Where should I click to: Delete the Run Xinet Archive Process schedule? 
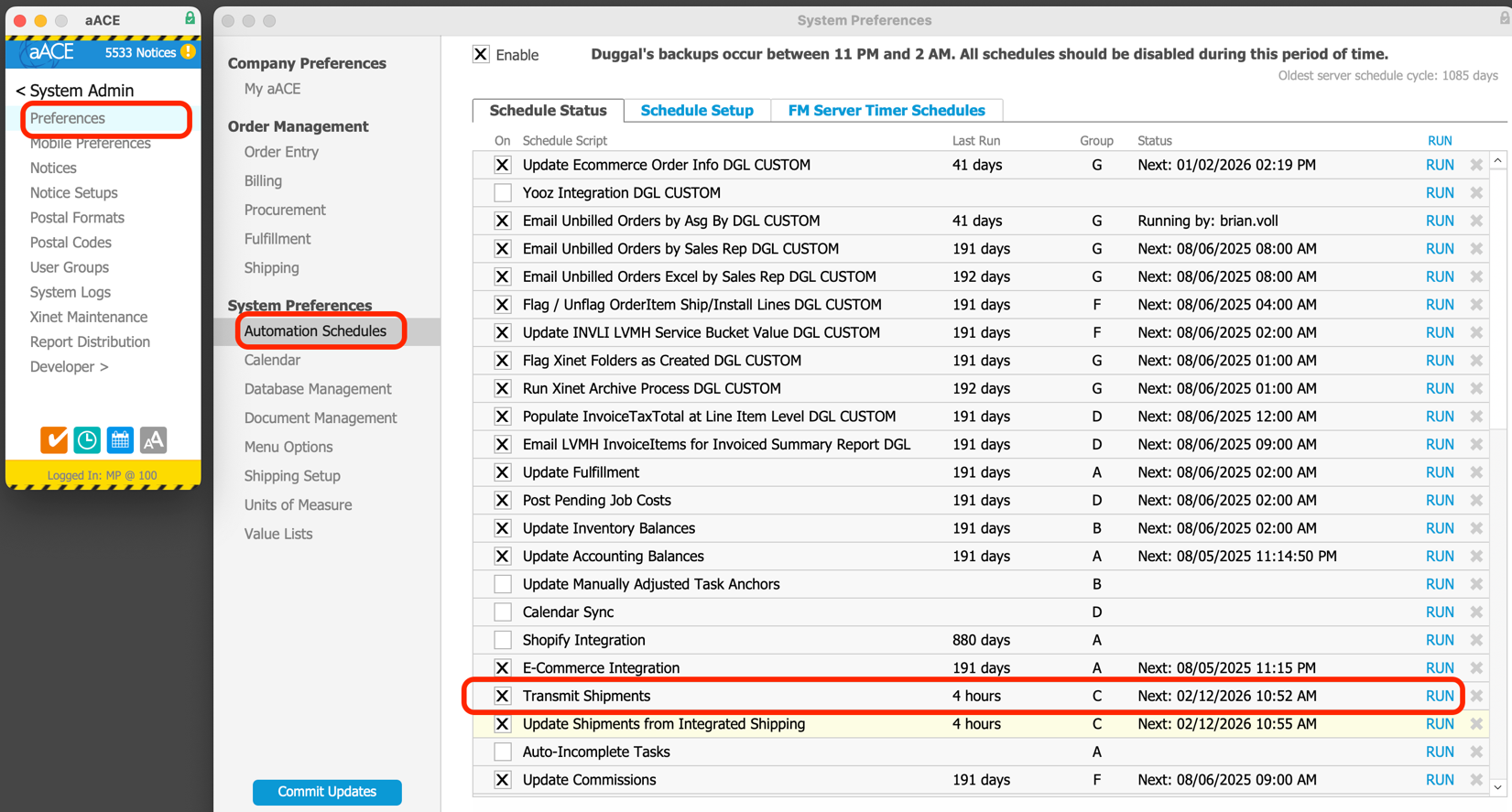[x=1476, y=388]
